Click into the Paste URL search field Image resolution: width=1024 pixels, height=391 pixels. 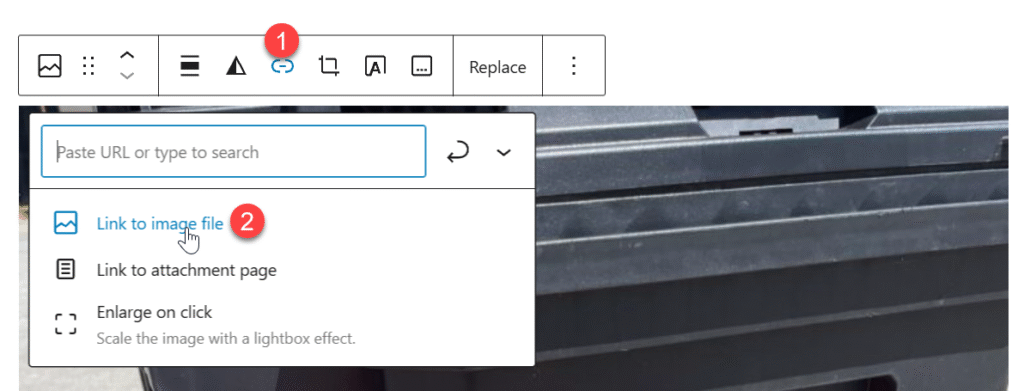pos(234,151)
